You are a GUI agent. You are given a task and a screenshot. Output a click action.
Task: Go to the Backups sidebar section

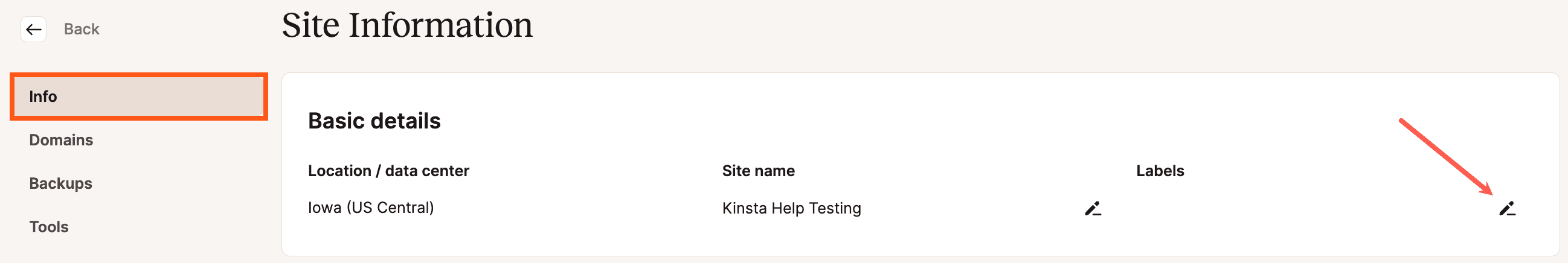61,183
